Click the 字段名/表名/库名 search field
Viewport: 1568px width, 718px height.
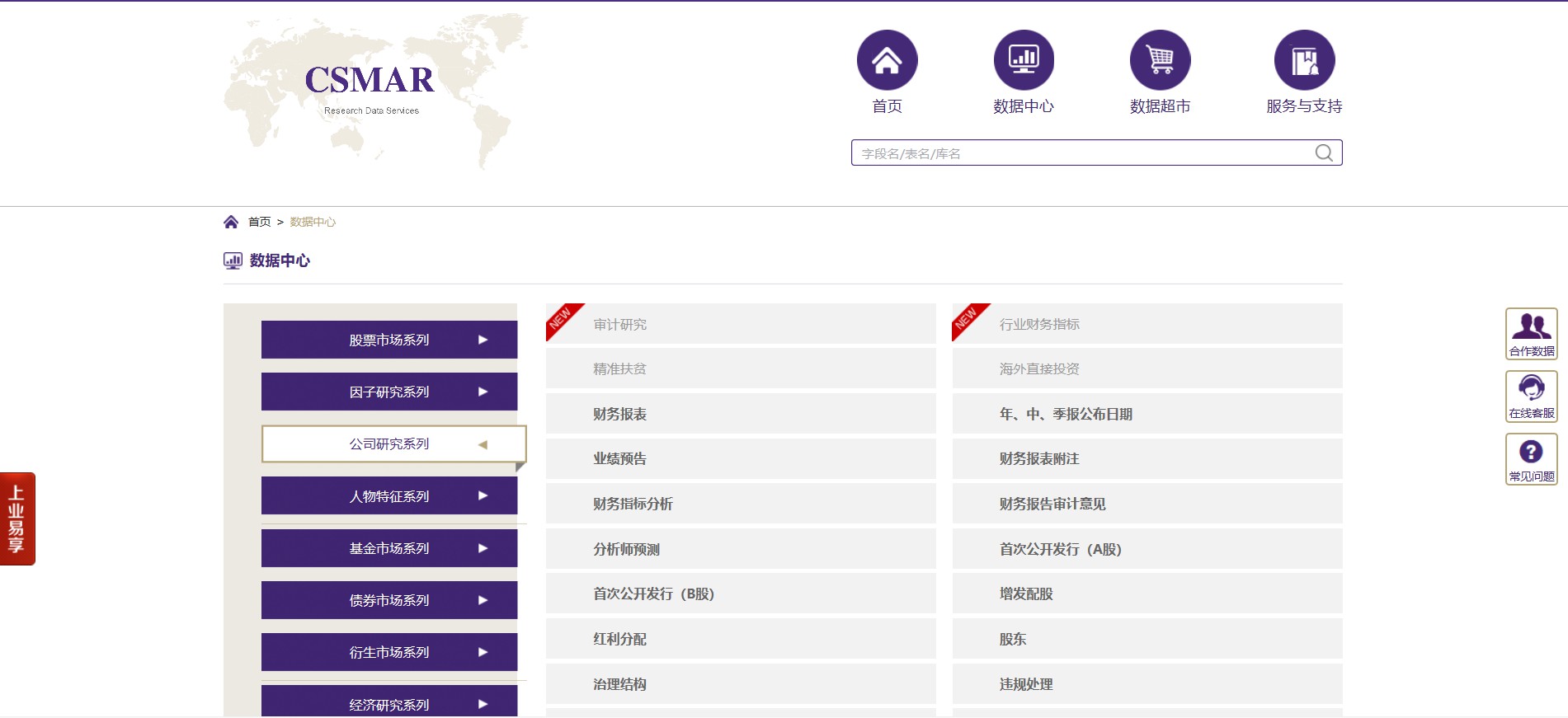coord(1081,153)
